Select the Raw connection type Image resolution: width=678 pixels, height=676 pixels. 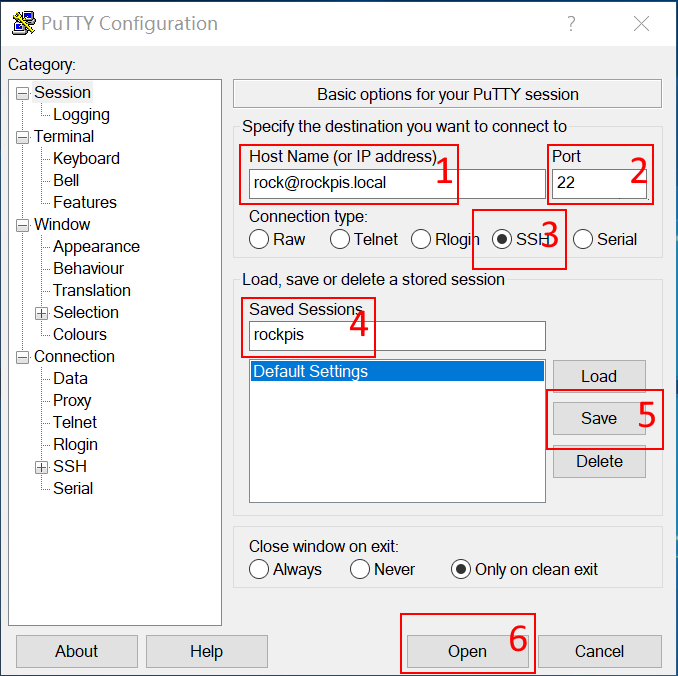[259, 239]
